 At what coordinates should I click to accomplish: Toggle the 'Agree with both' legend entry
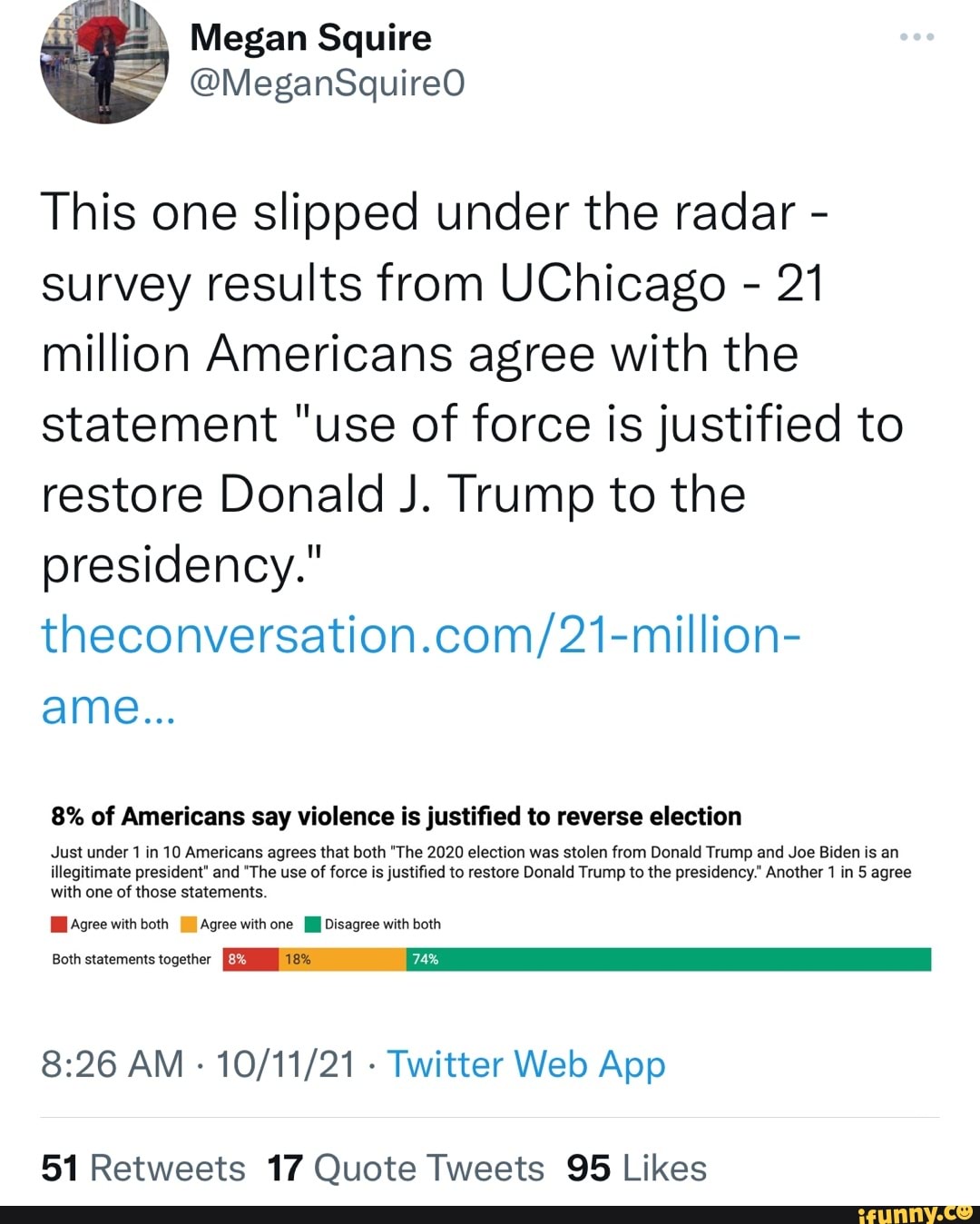tap(104, 924)
